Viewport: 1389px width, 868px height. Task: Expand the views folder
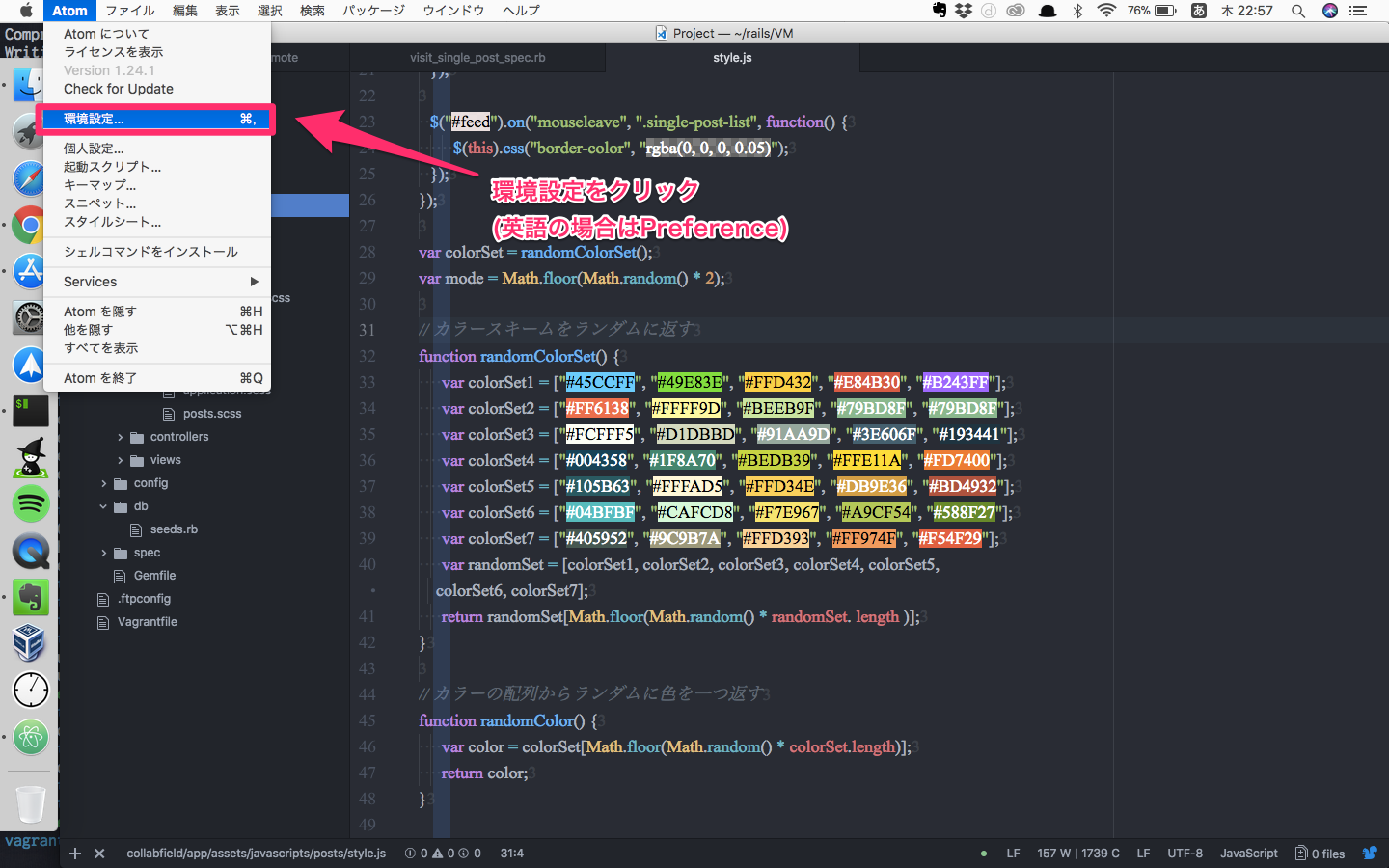(x=121, y=460)
